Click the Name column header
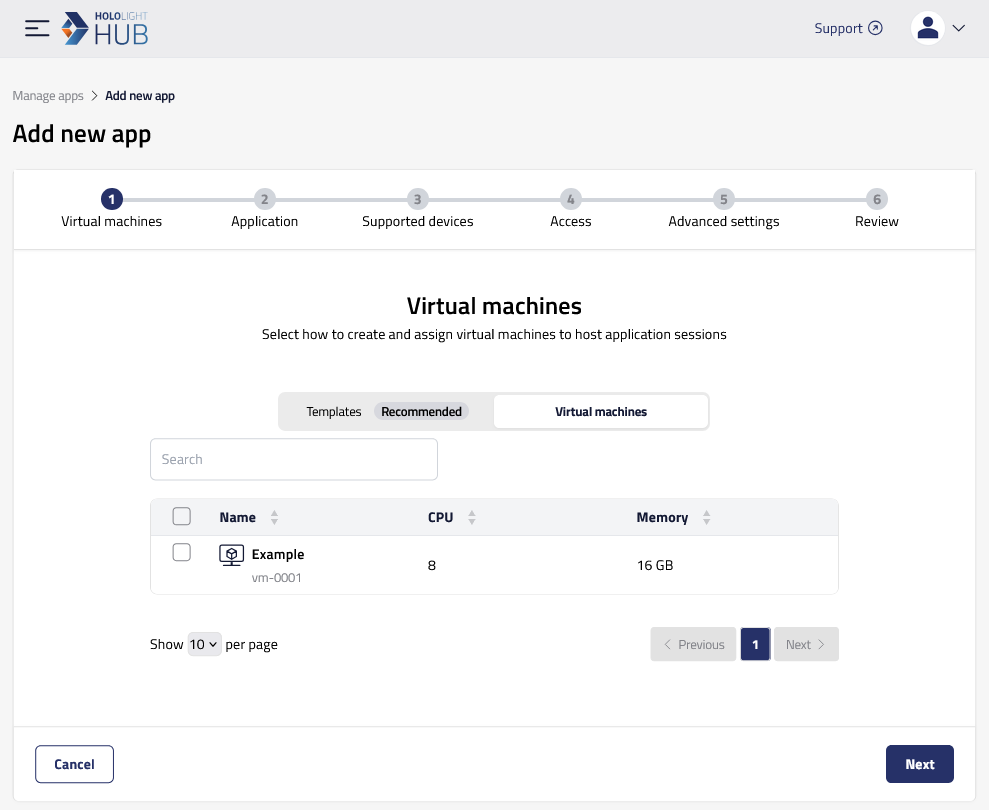This screenshot has height=810, width=989. pos(237,517)
